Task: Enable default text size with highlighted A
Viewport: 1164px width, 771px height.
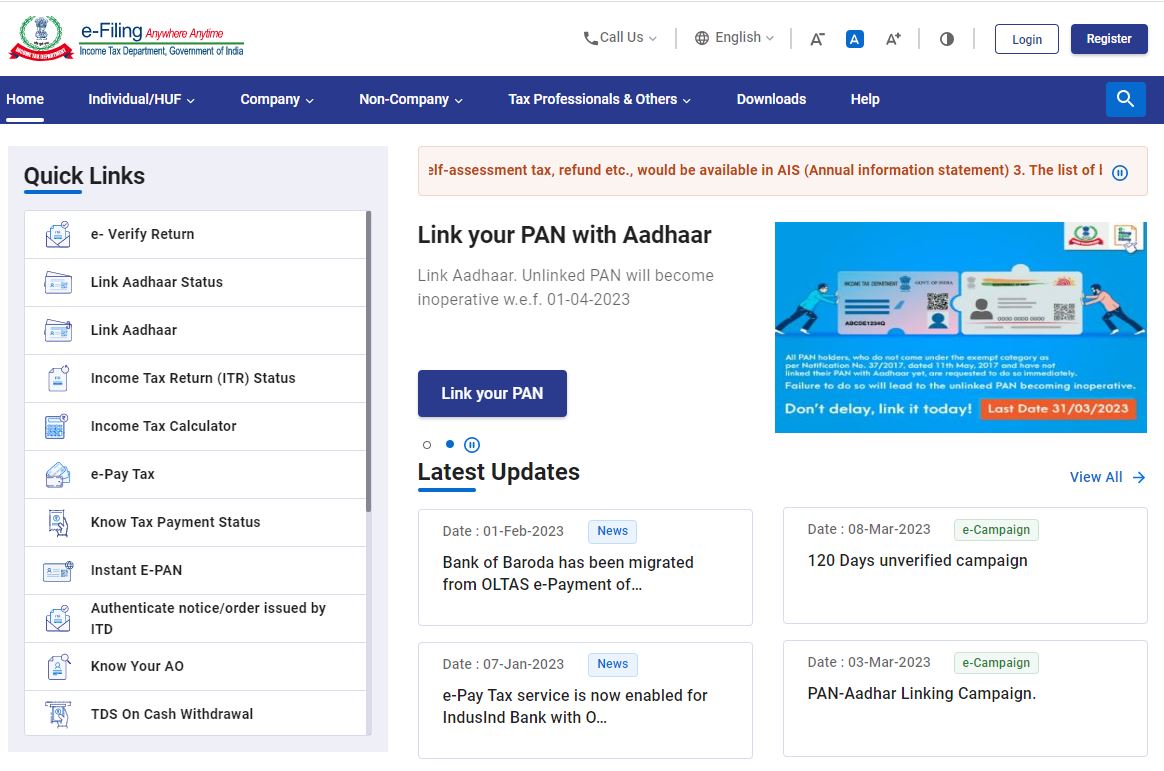Action: pos(854,38)
